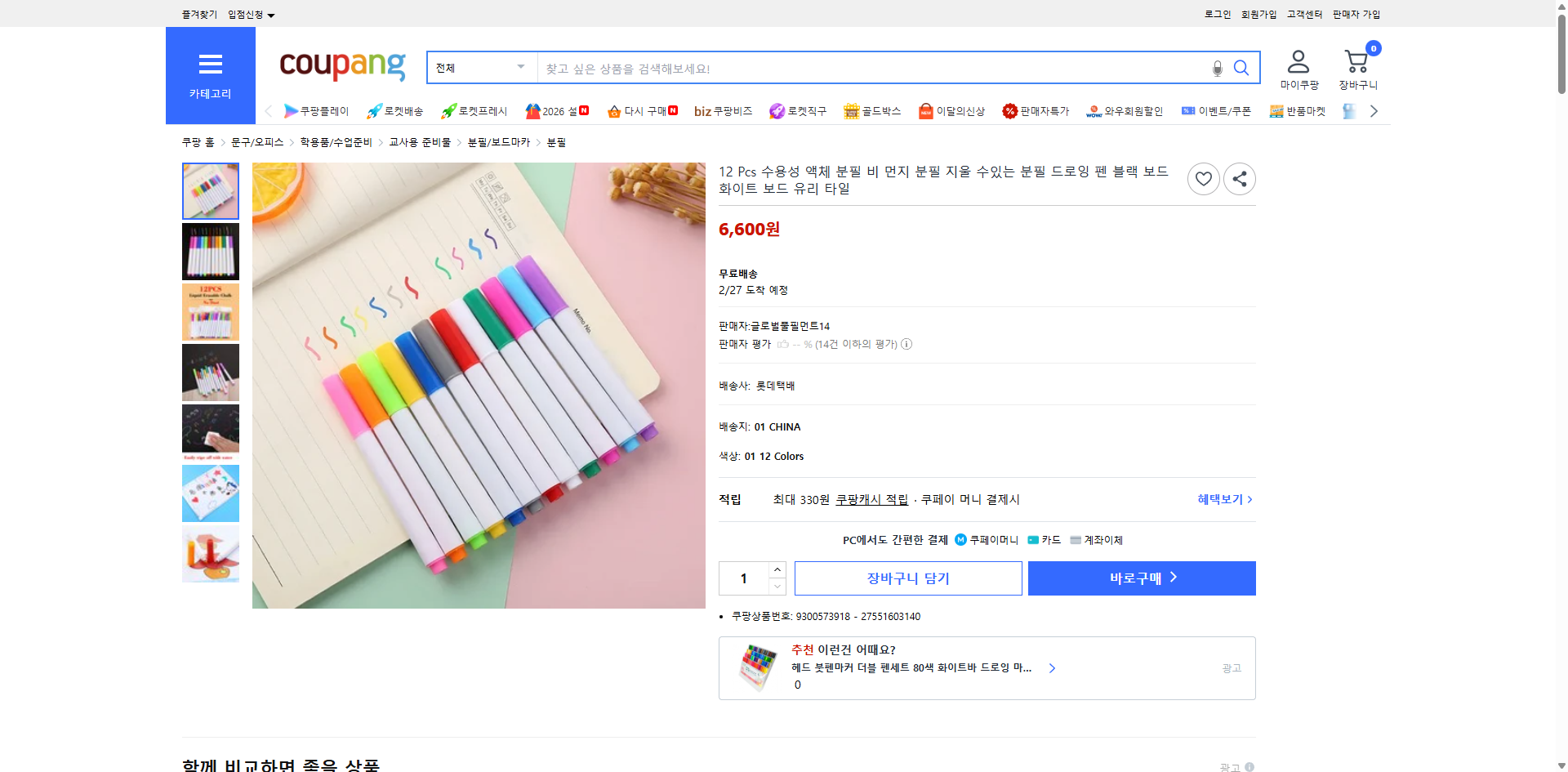
Task: Open the 골드박스 menu item
Action: [x=871, y=111]
